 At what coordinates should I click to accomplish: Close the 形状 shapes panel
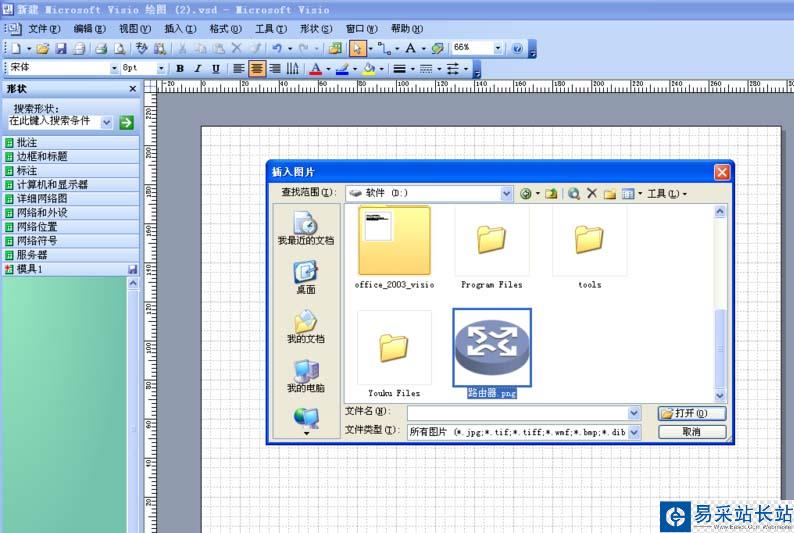click(x=133, y=89)
